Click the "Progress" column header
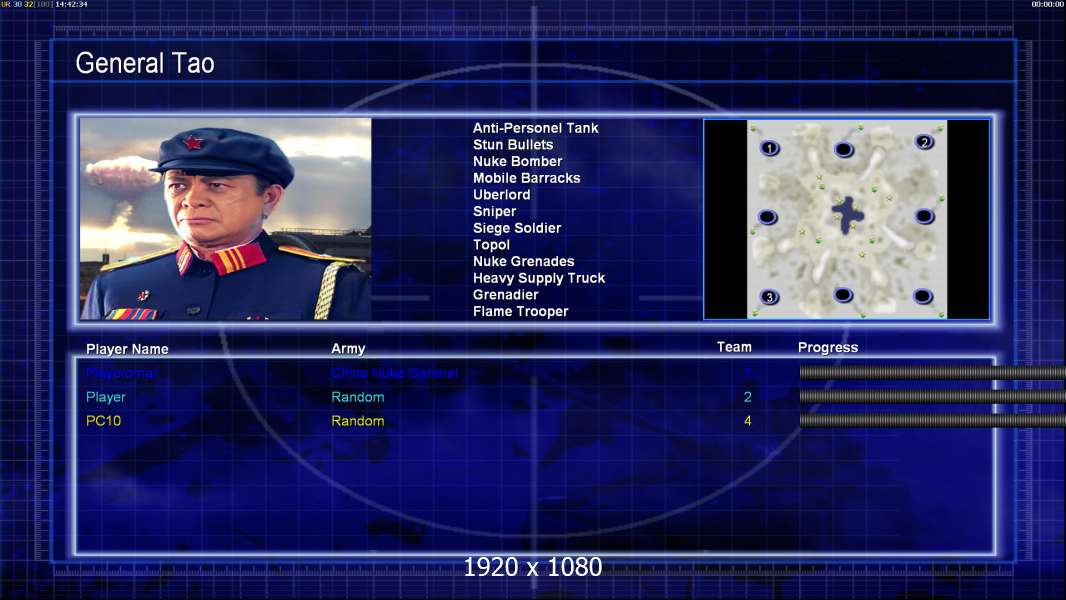Image resolution: width=1066 pixels, height=600 pixels. pos(828,348)
